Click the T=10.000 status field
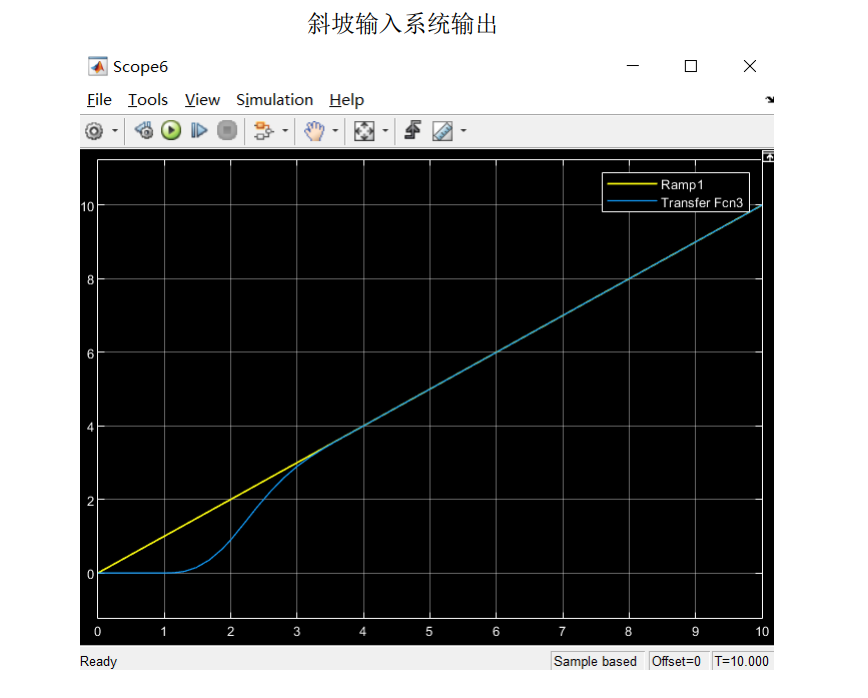The image size is (868, 698). [742, 661]
